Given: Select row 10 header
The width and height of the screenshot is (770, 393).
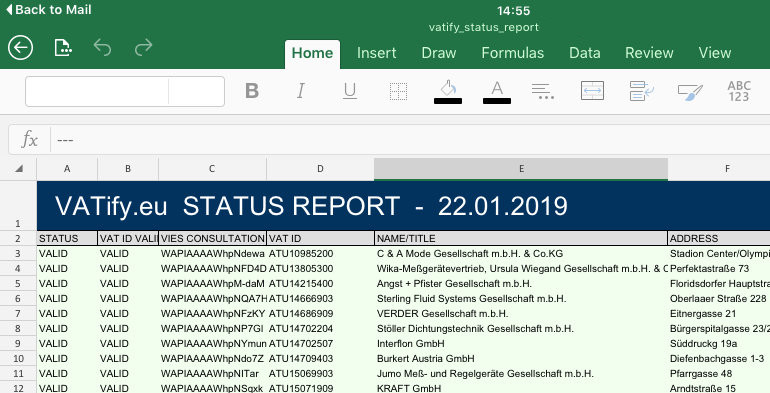Looking at the screenshot, I should point(18,359).
